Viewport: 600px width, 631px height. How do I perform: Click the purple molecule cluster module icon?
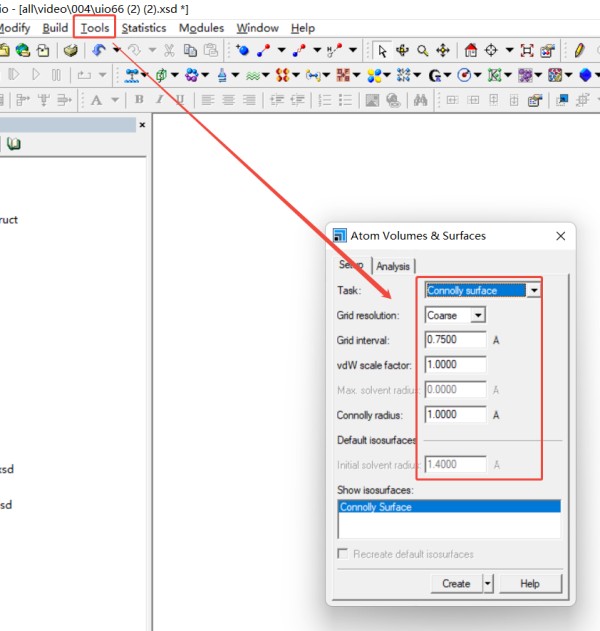[x=192, y=75]
